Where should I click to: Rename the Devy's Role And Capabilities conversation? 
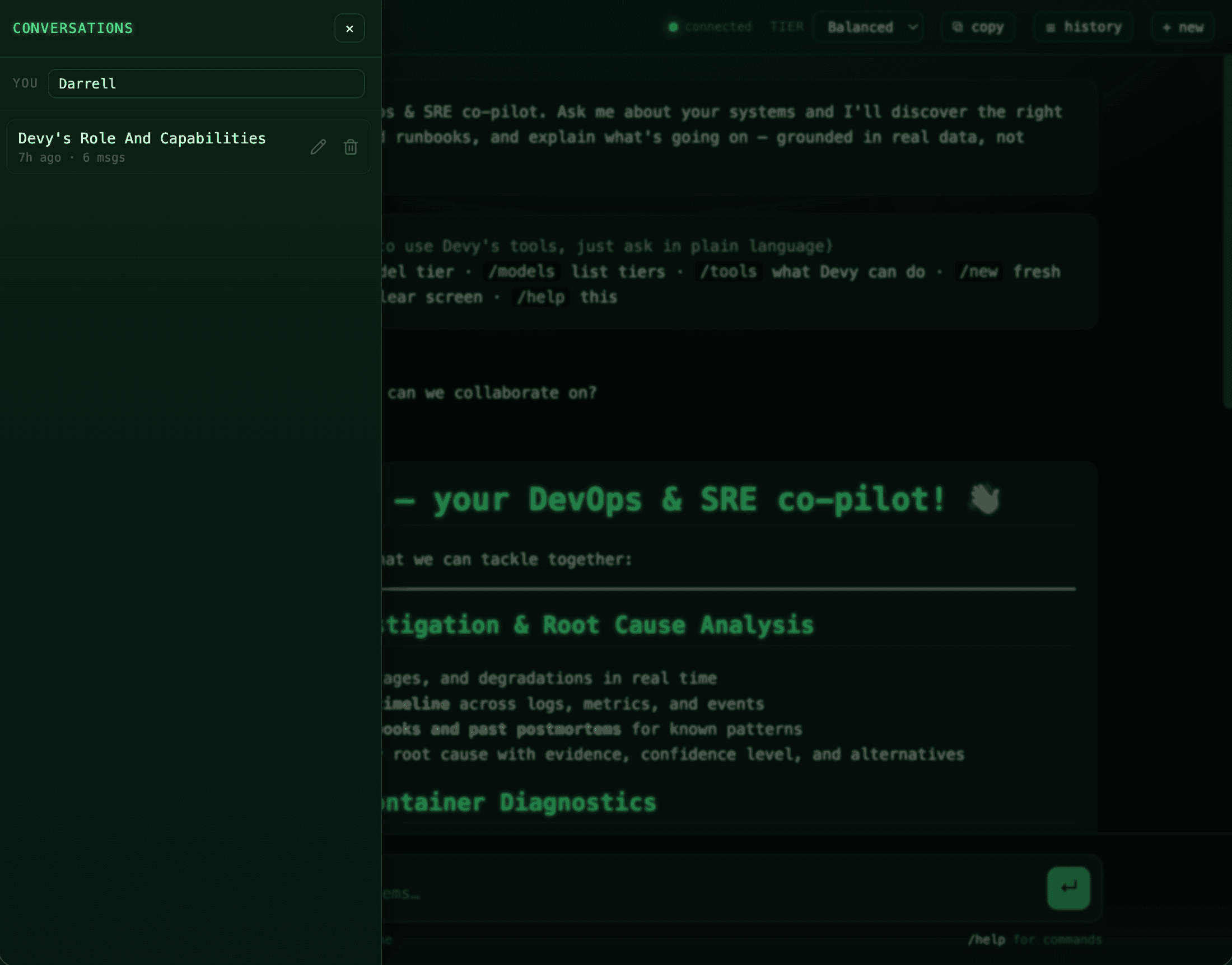318,147
